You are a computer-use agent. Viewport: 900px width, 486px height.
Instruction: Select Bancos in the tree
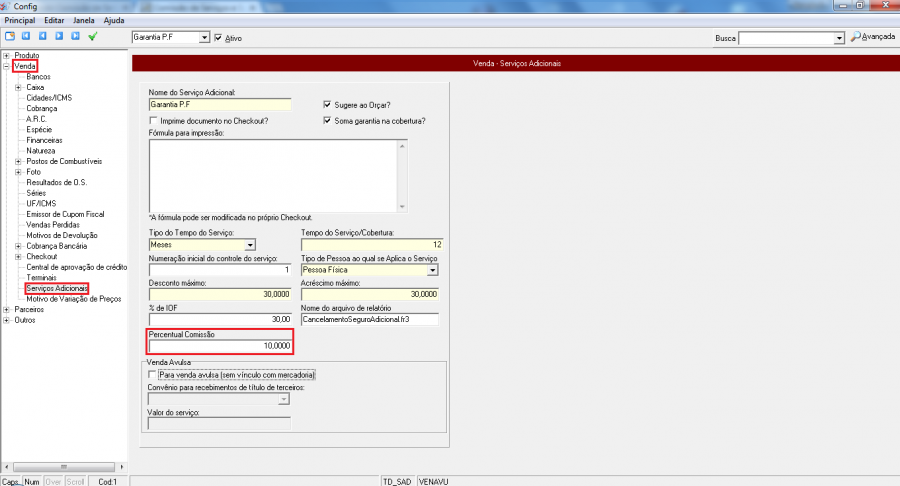click(38, 77)
